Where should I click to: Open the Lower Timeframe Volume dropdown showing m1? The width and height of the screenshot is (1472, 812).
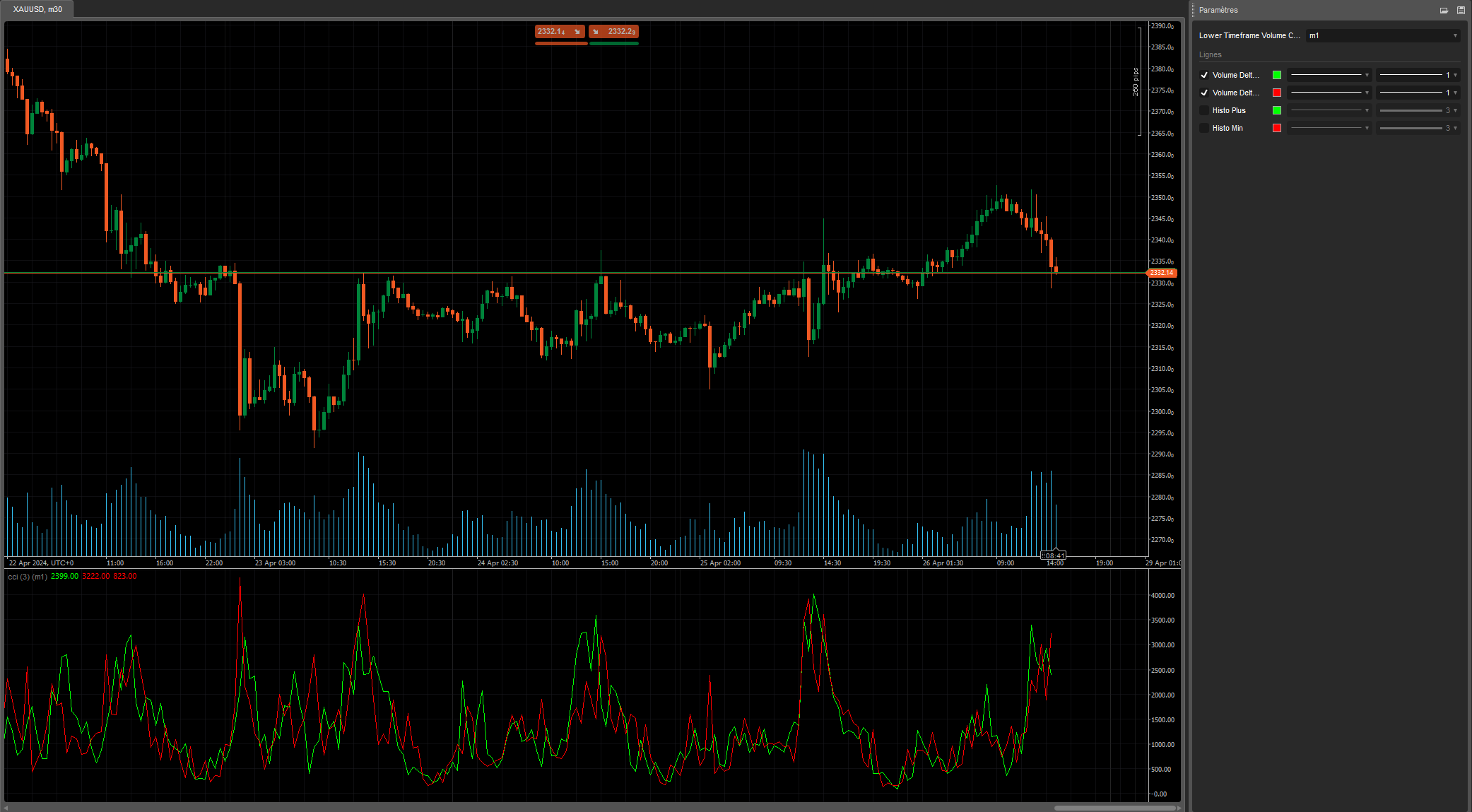[x=1382, y=35]
